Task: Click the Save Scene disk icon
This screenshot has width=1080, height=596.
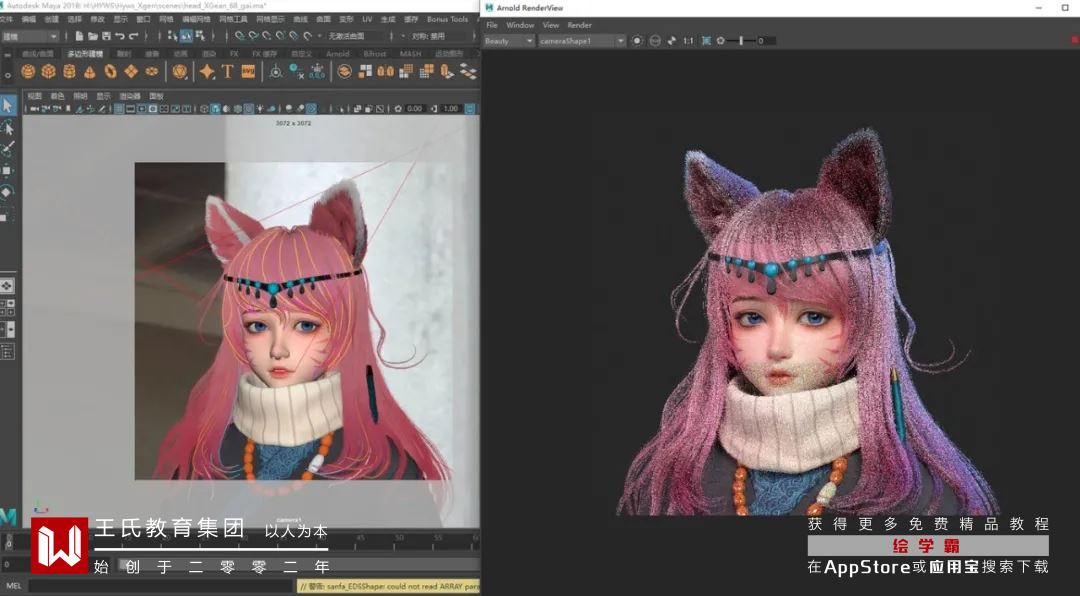Action: coord(106,36)
